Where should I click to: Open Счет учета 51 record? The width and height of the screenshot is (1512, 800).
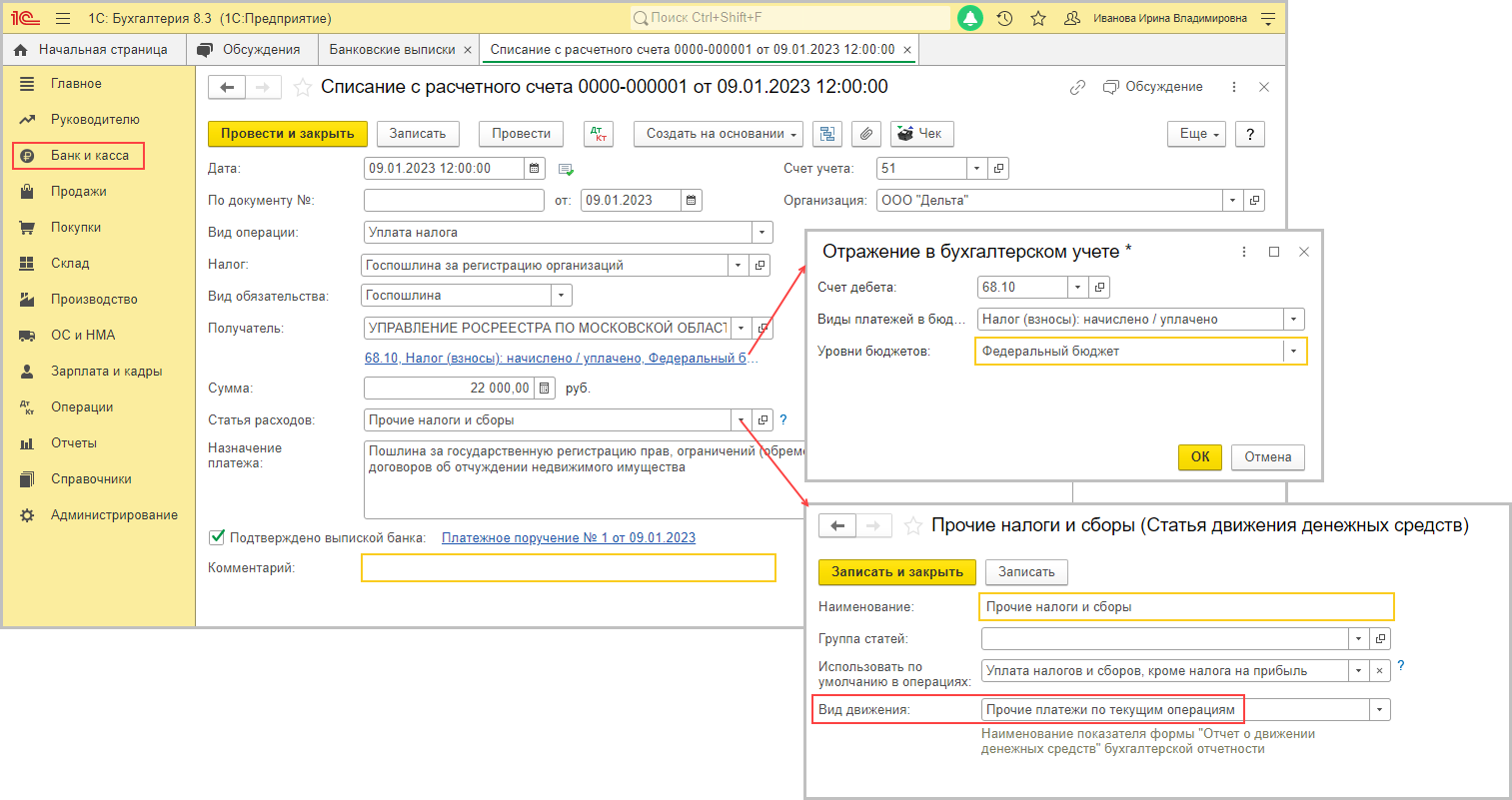point(998,169)
